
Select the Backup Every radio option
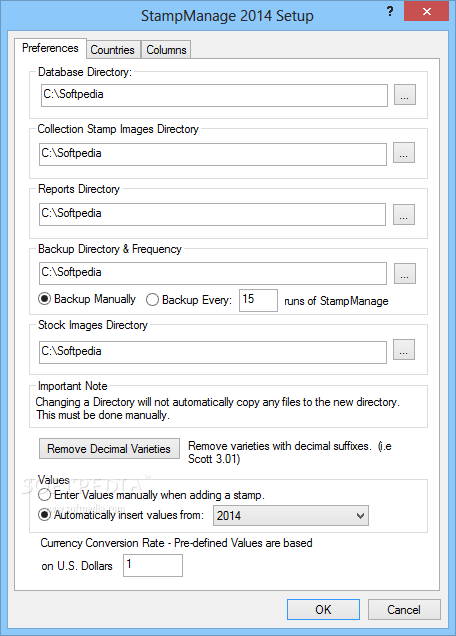189,300
